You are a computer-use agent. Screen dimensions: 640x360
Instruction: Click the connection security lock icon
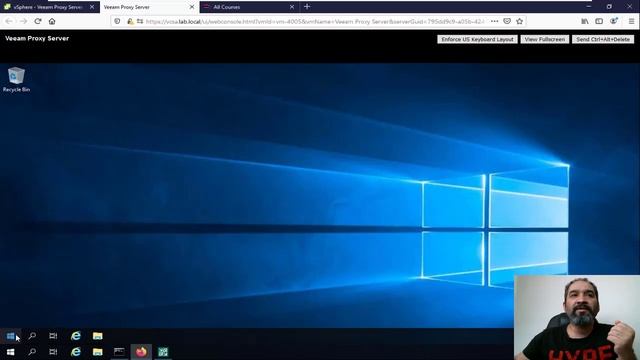(130, 21)
